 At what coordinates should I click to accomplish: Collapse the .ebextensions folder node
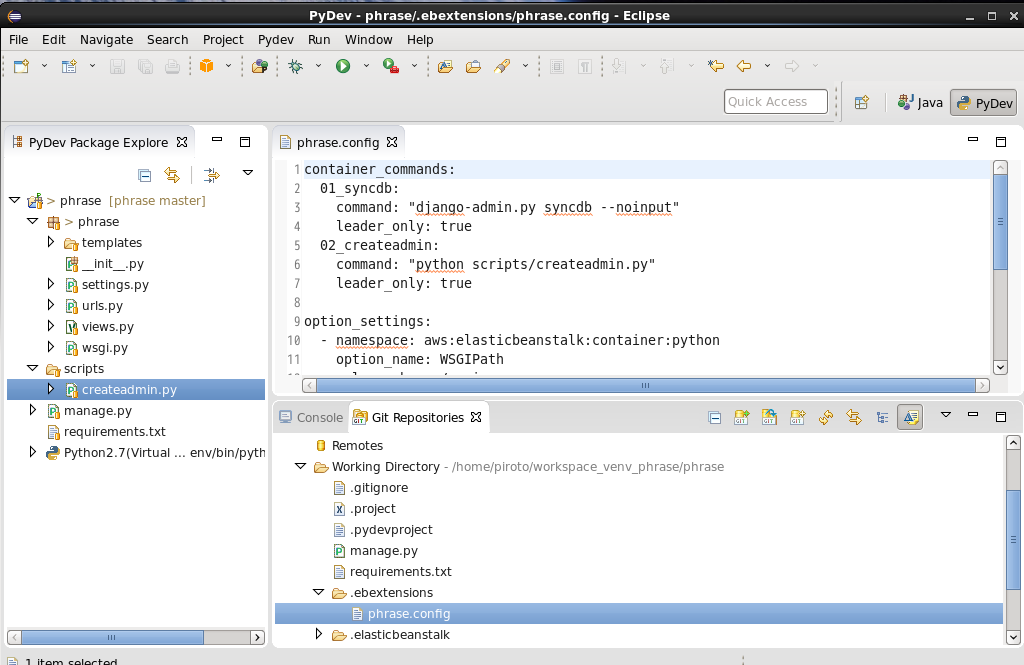pyautogui.click(x=319, y=592)
